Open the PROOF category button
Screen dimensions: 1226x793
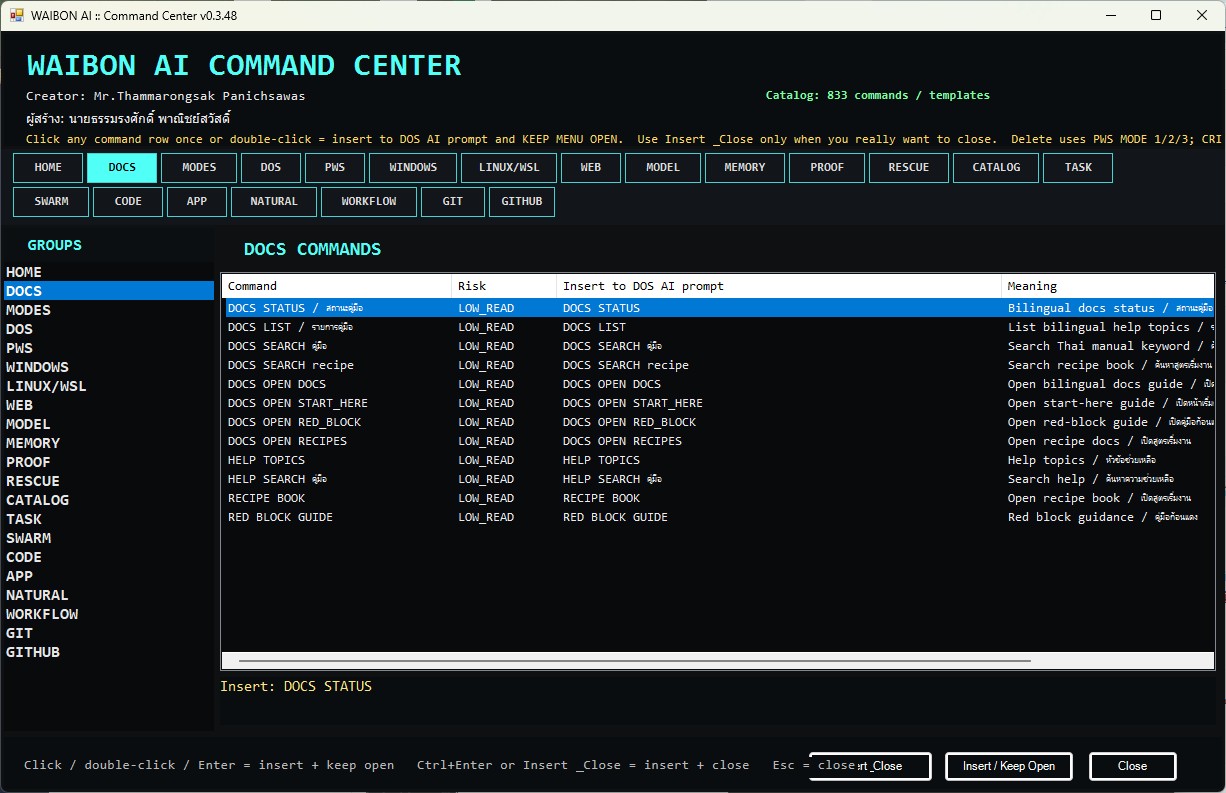coord(827,168)
